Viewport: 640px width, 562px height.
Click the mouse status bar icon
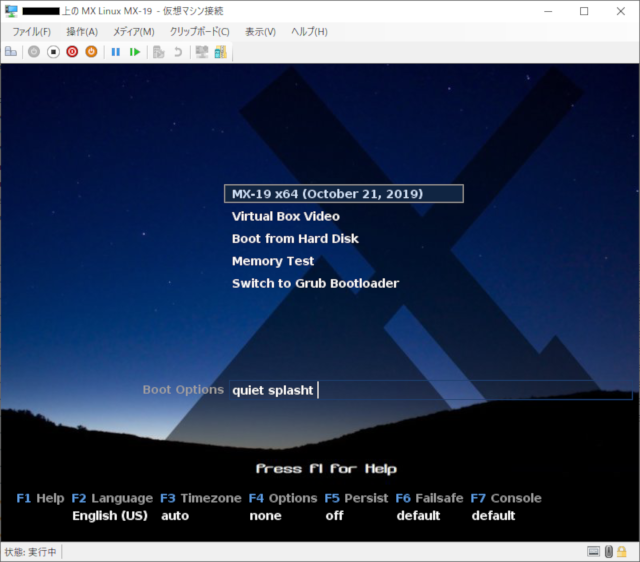click(609, 552)
